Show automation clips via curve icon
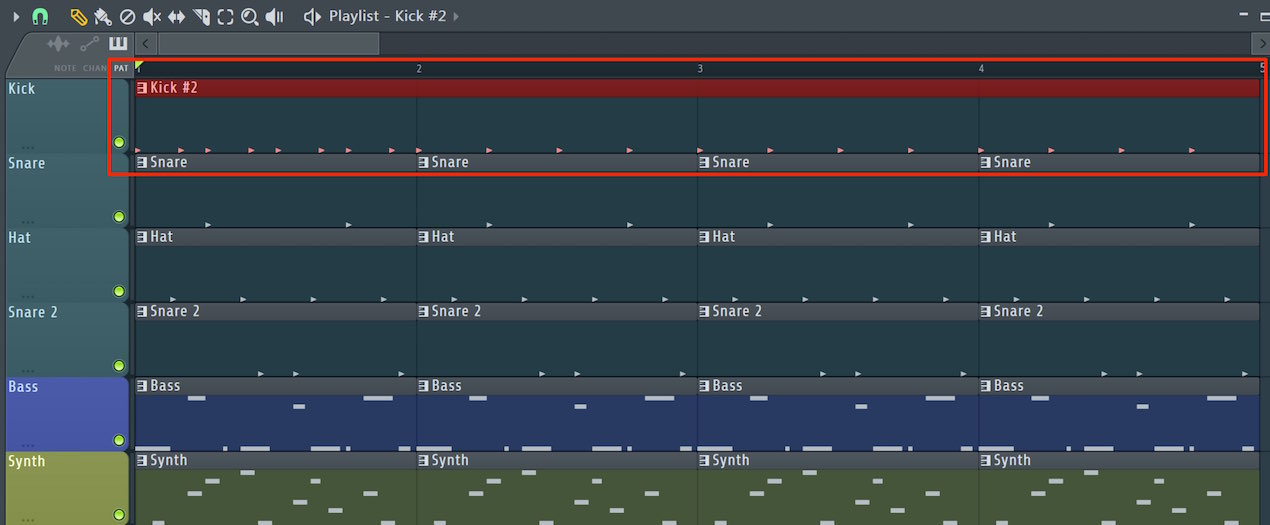 (x=90, y=44)
